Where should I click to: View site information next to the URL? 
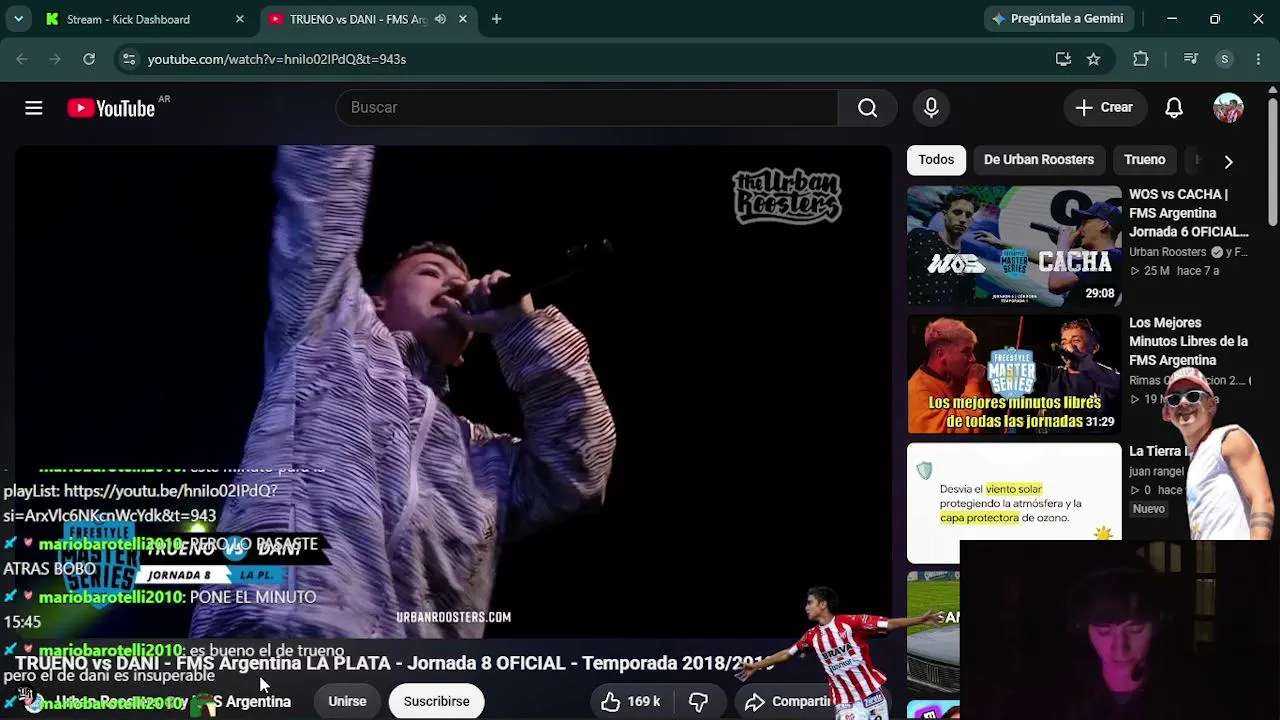click(129, 59)
